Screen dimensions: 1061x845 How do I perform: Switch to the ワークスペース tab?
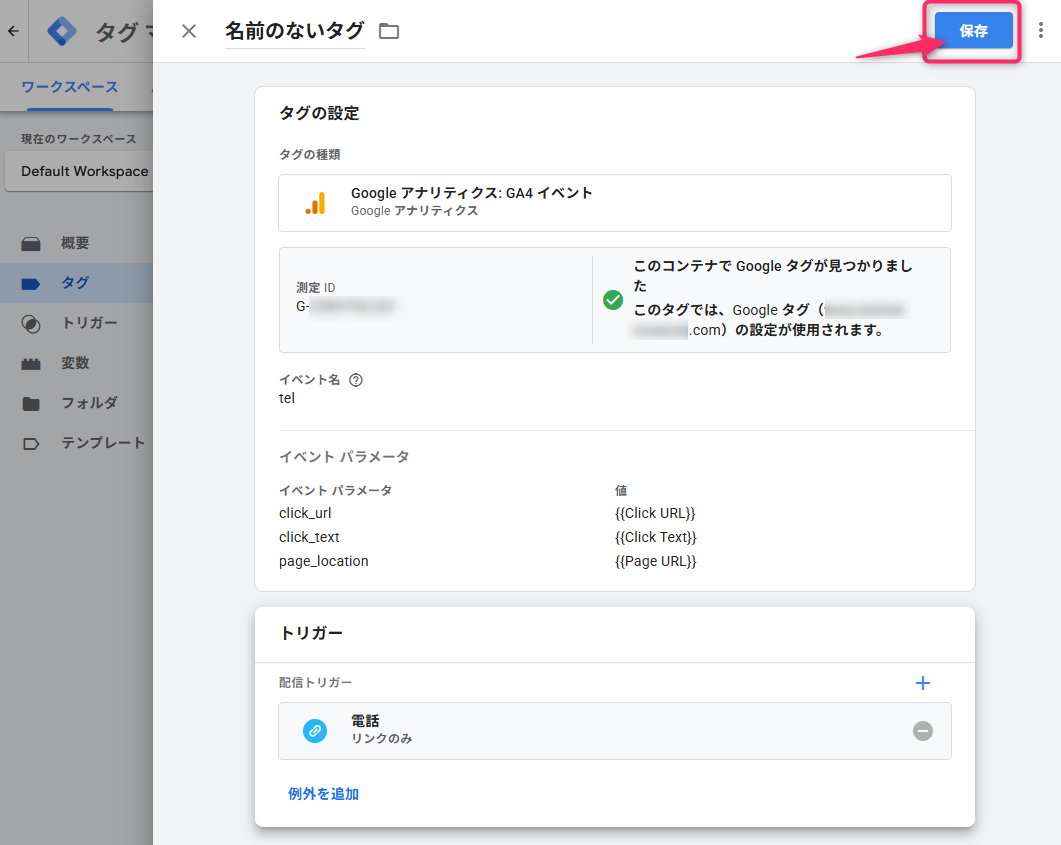(x=69, y=87)
